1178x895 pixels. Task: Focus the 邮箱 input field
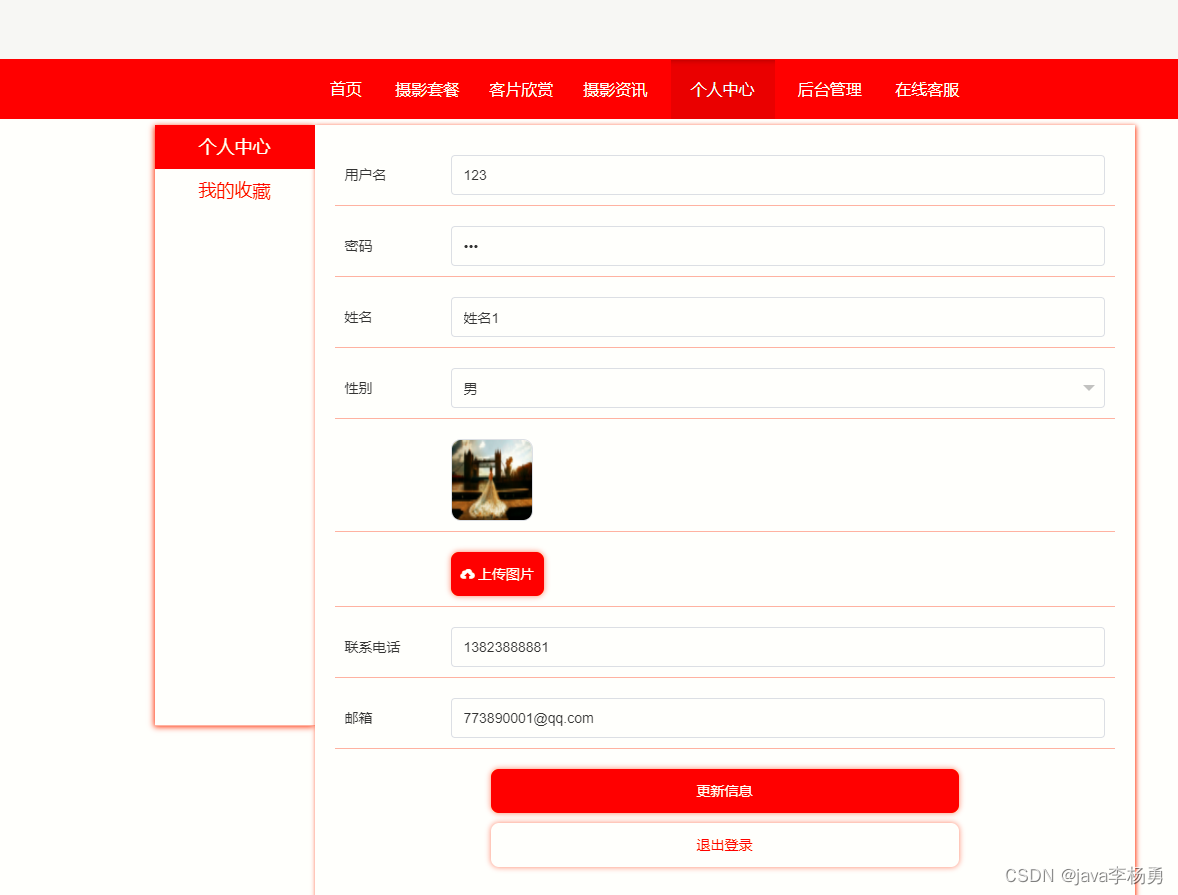778,718
